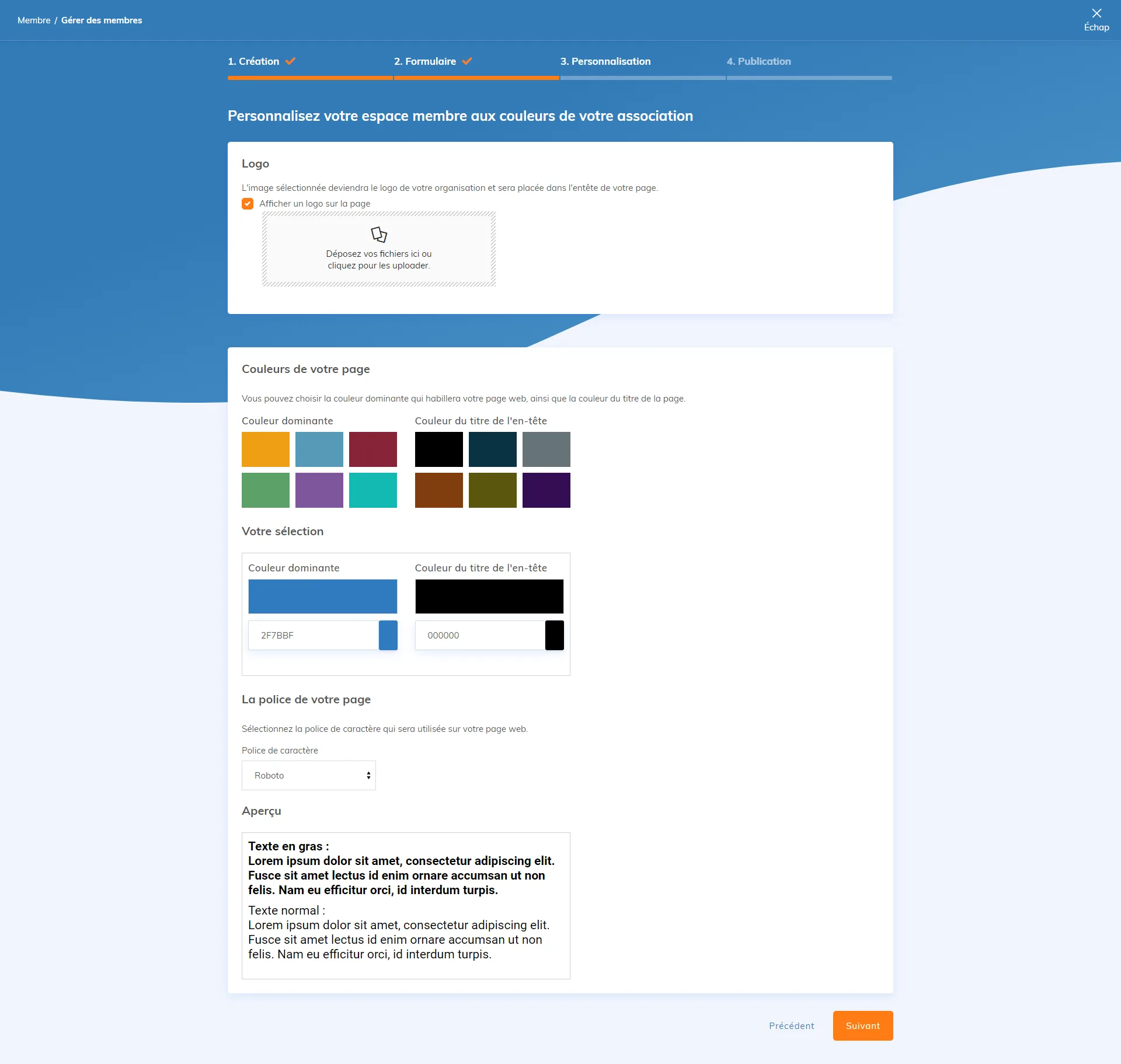Image resolution: width=1121 pixels, height=1064 pixels.
Task: Select step 3. Personnalisation
Action: click(x=605, y=61)
